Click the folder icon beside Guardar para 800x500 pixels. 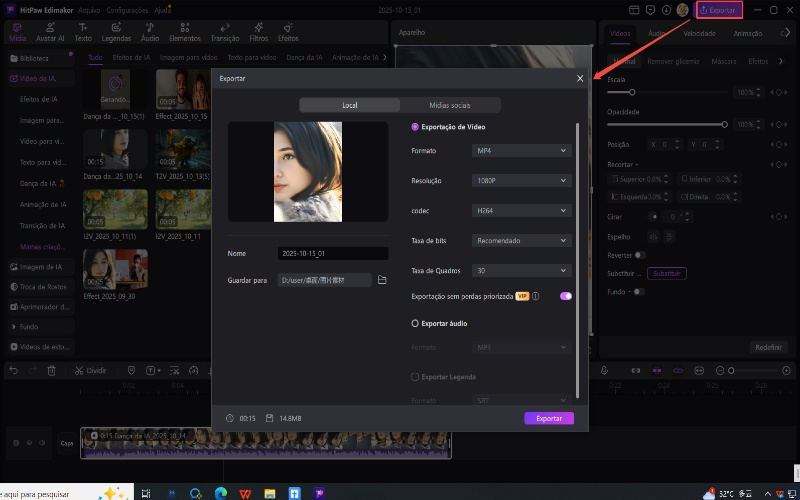(x=382, y=281)
